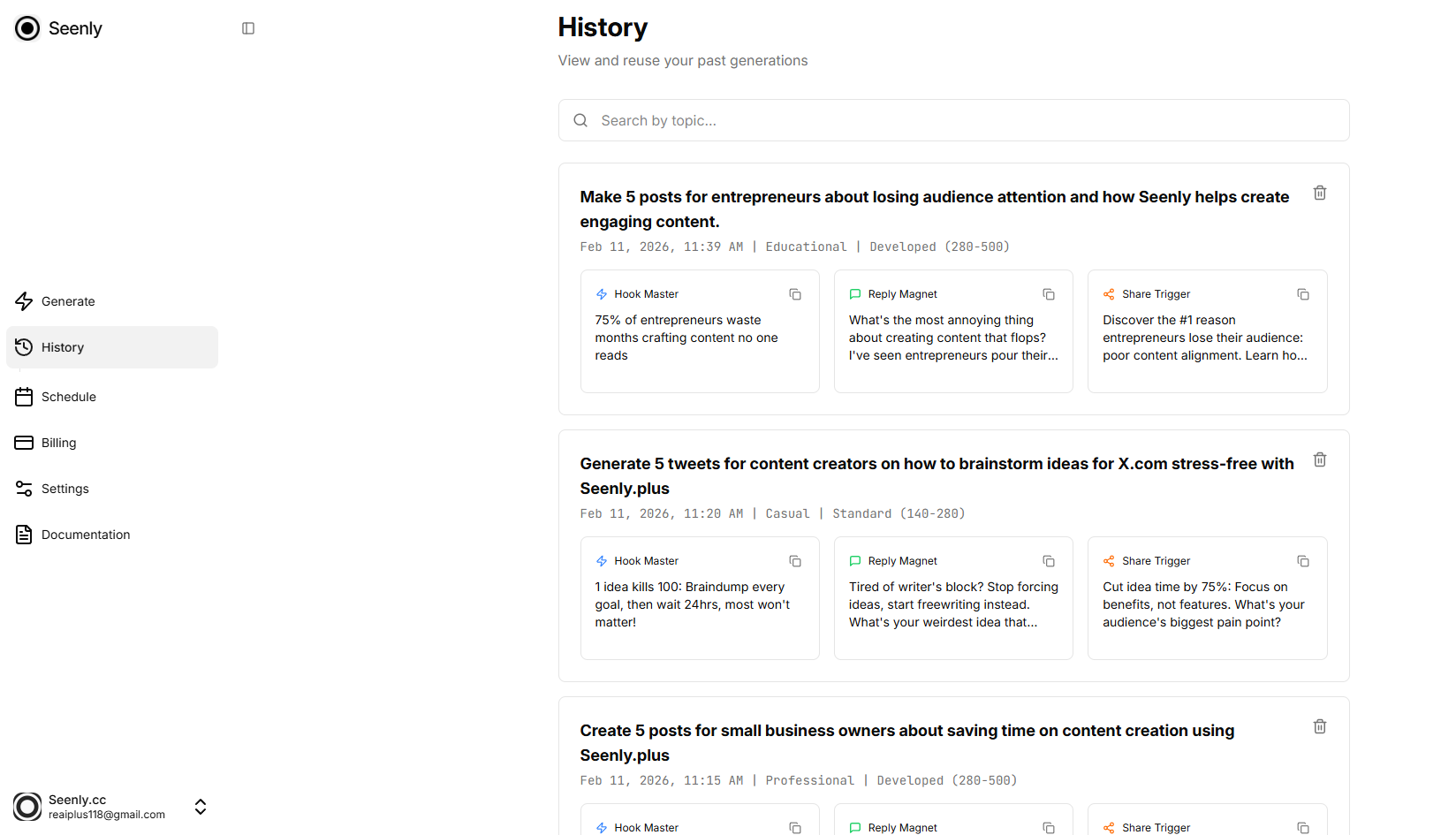Copy the Hook Master post about wasted content
The width and height of the screenshot is (1456, 835).
(x=795, y=294)
